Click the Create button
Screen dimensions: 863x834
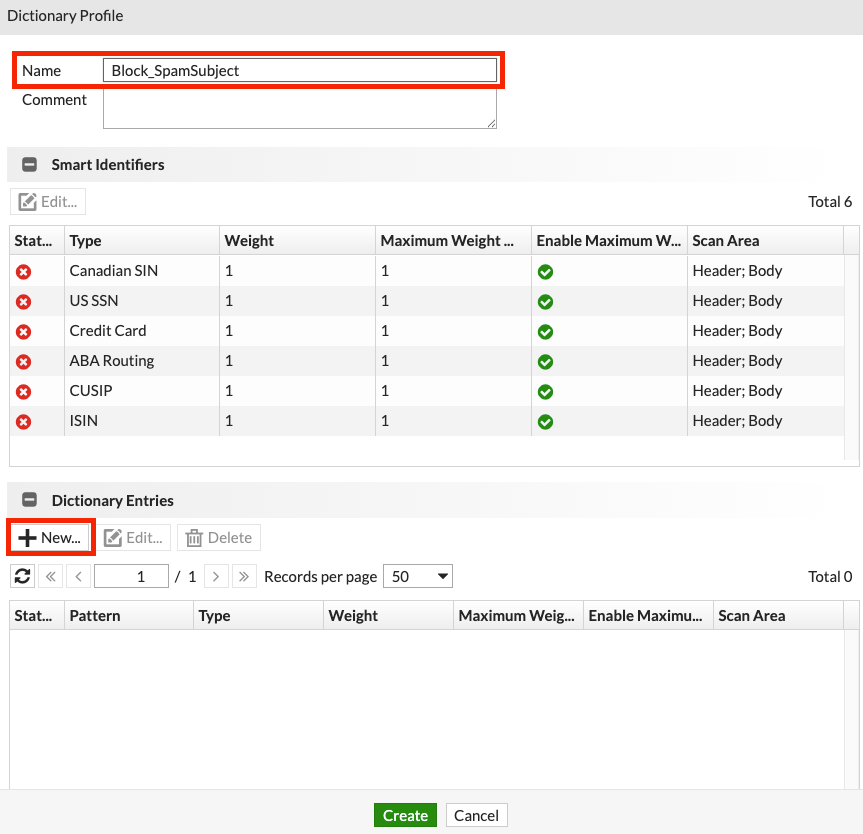[x=405, y=815]
